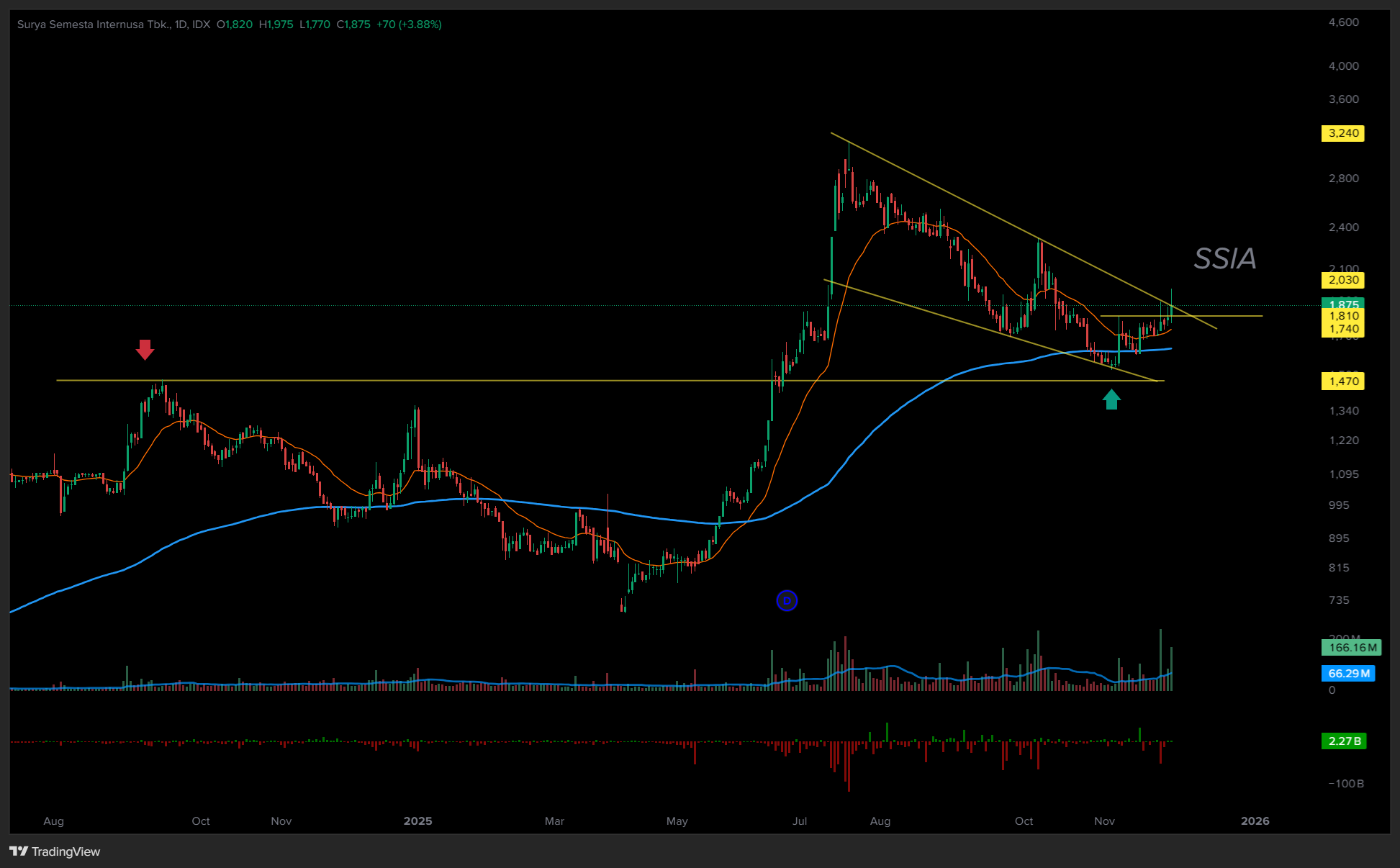1400x868 pixels.
Task: Click the red down arrow marker
Action: point(145,349)
